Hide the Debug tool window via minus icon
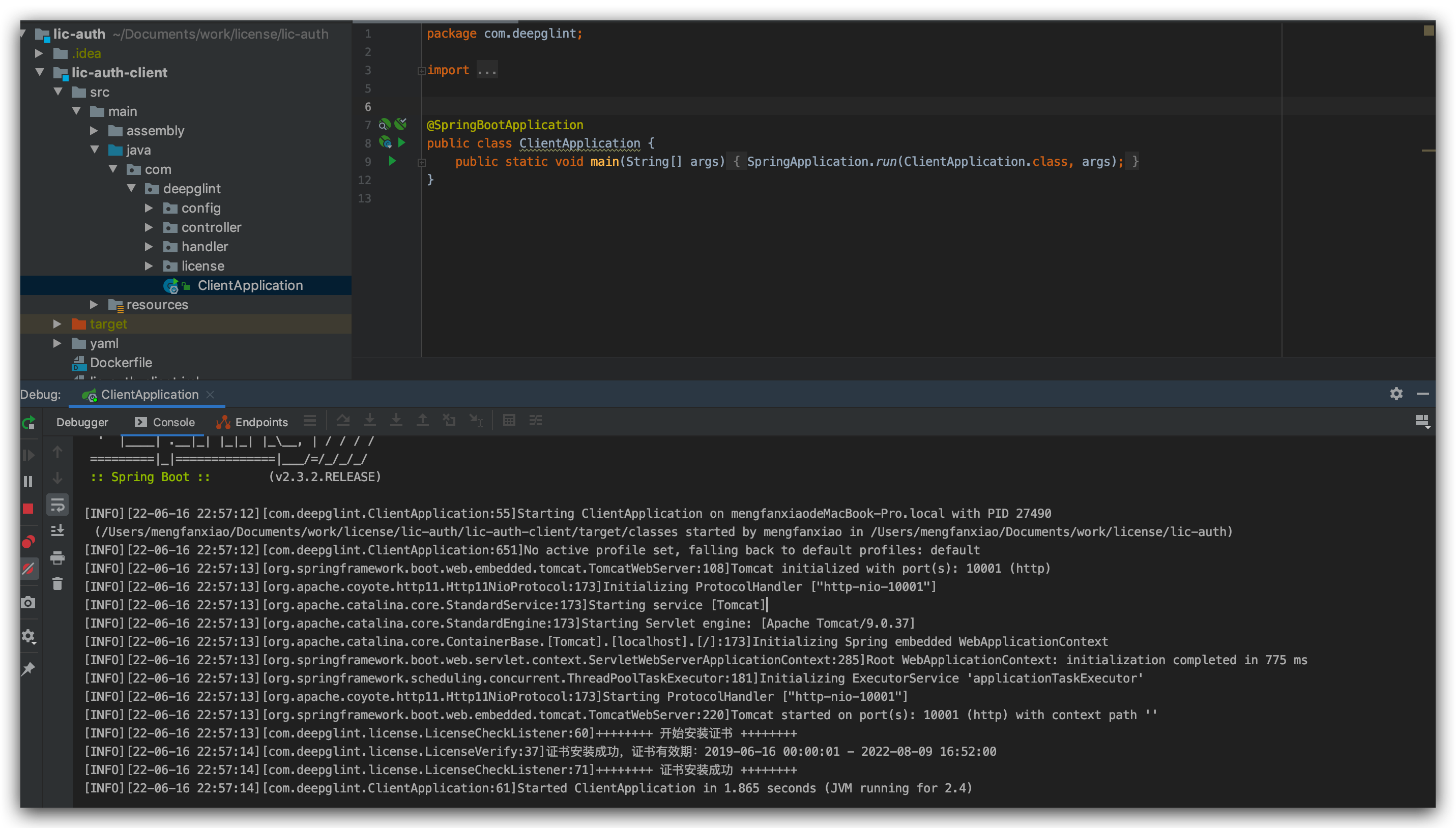Viewport: 1456px width, 828px height. coord(1423,394)
